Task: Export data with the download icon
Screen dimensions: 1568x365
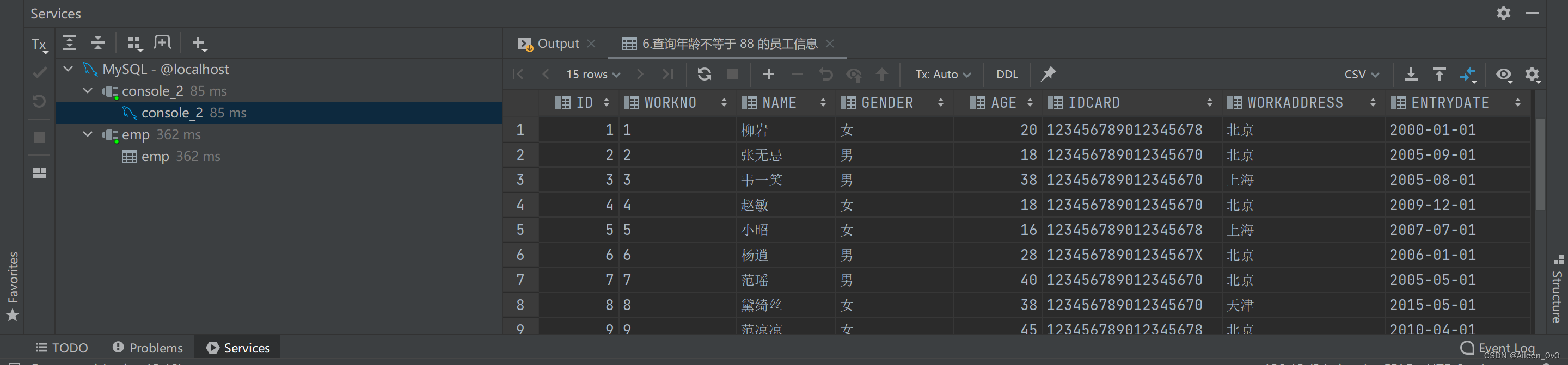Action: click(x=1410, y=74)
